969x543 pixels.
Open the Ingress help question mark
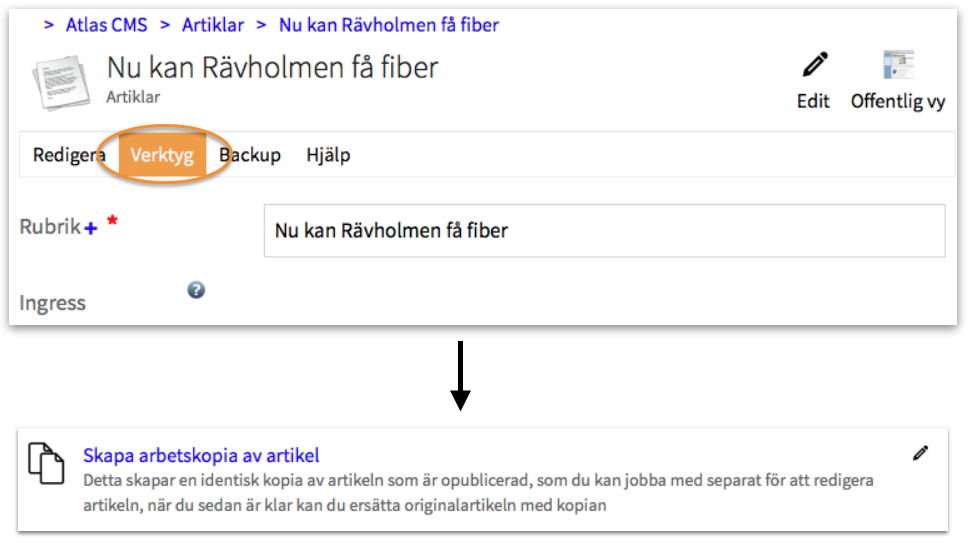click(196, 290)
